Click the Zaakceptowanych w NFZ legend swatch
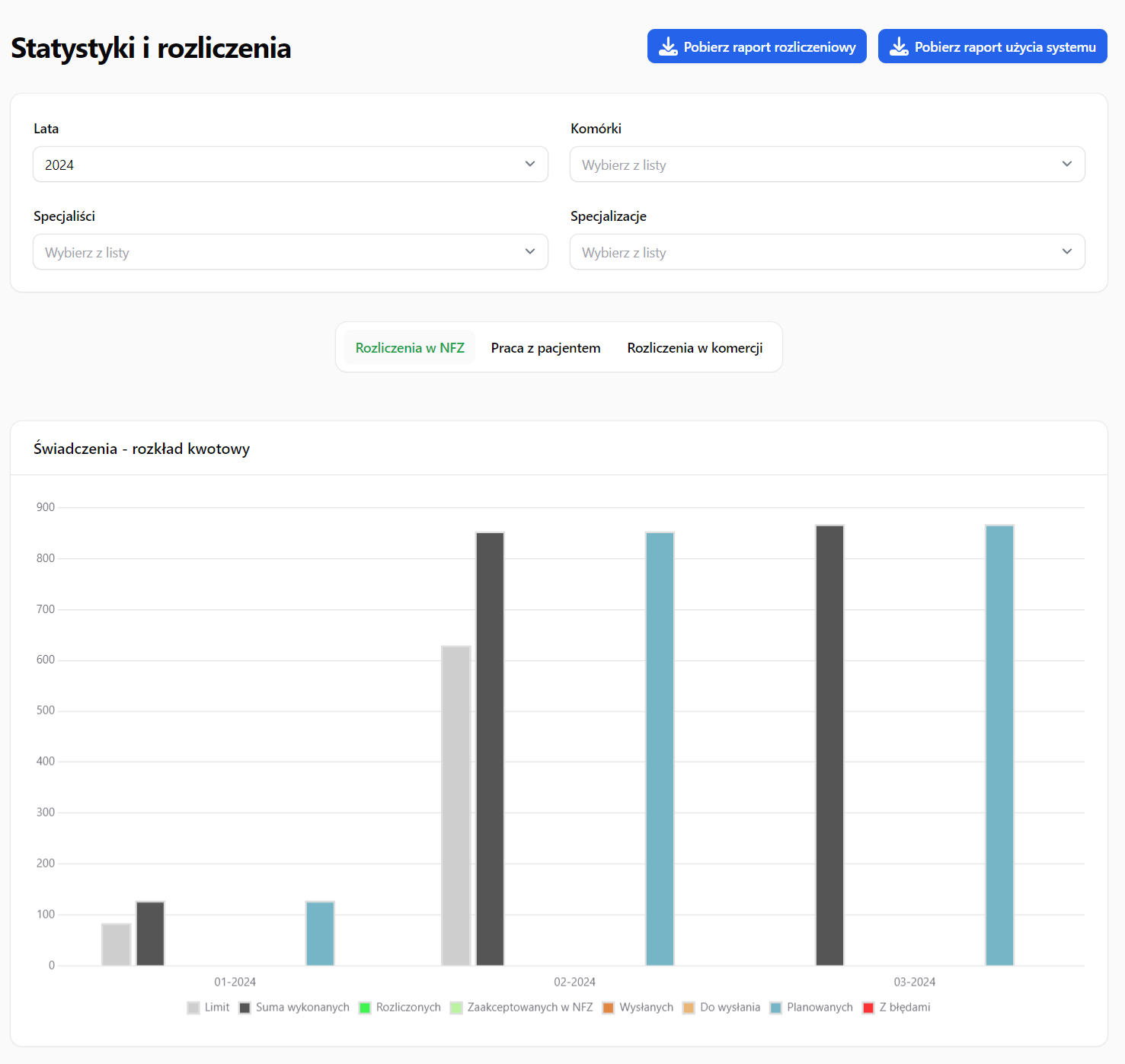 [456, 1008]
